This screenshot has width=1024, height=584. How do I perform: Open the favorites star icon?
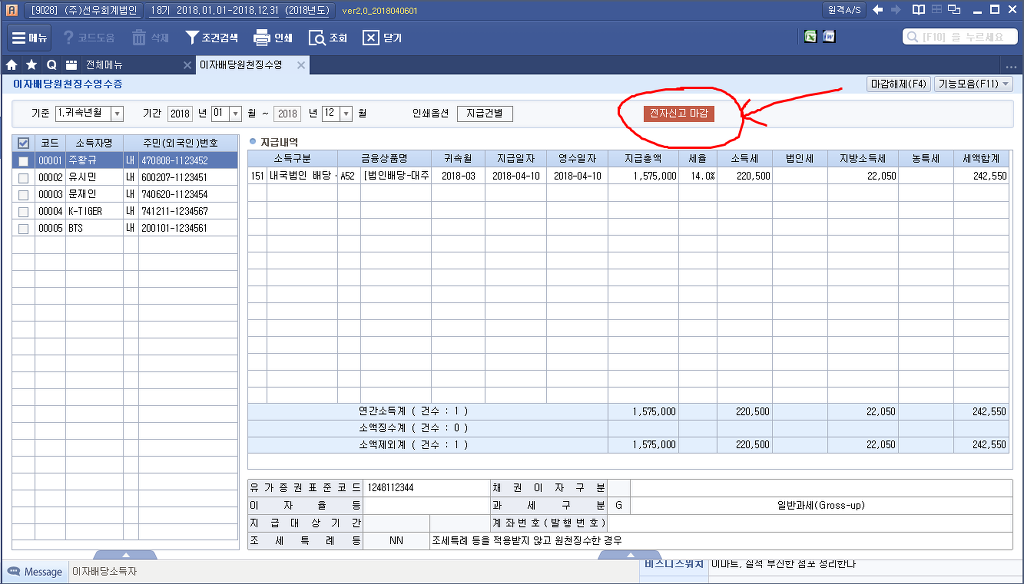tap(31, 65)
